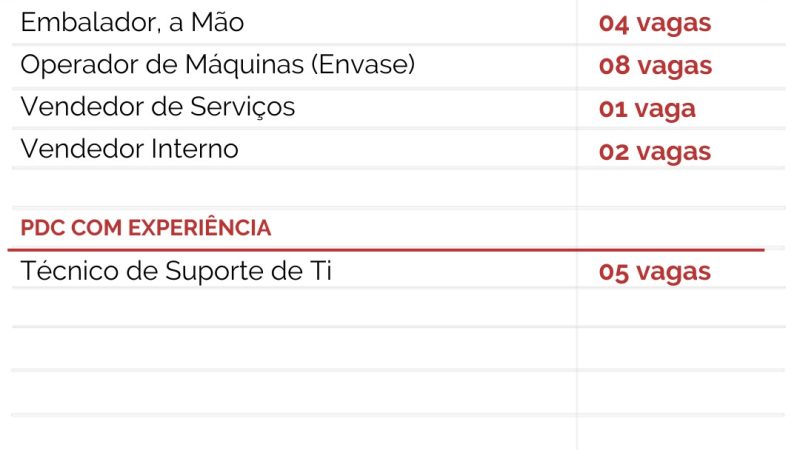
Task: Open the "Vendedor Interno" job listing
Action: [x=129, y=150]
